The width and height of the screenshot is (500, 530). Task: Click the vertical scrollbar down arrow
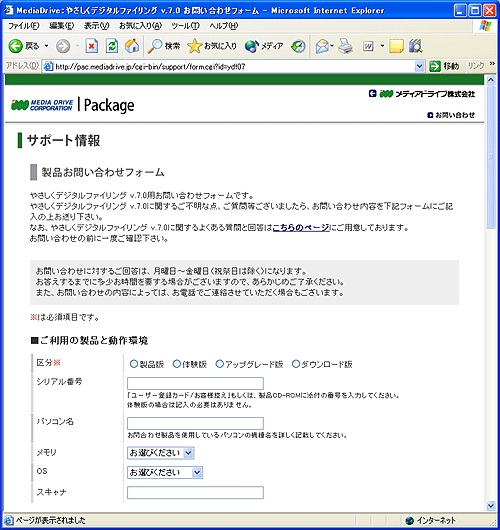pos(491,505)
